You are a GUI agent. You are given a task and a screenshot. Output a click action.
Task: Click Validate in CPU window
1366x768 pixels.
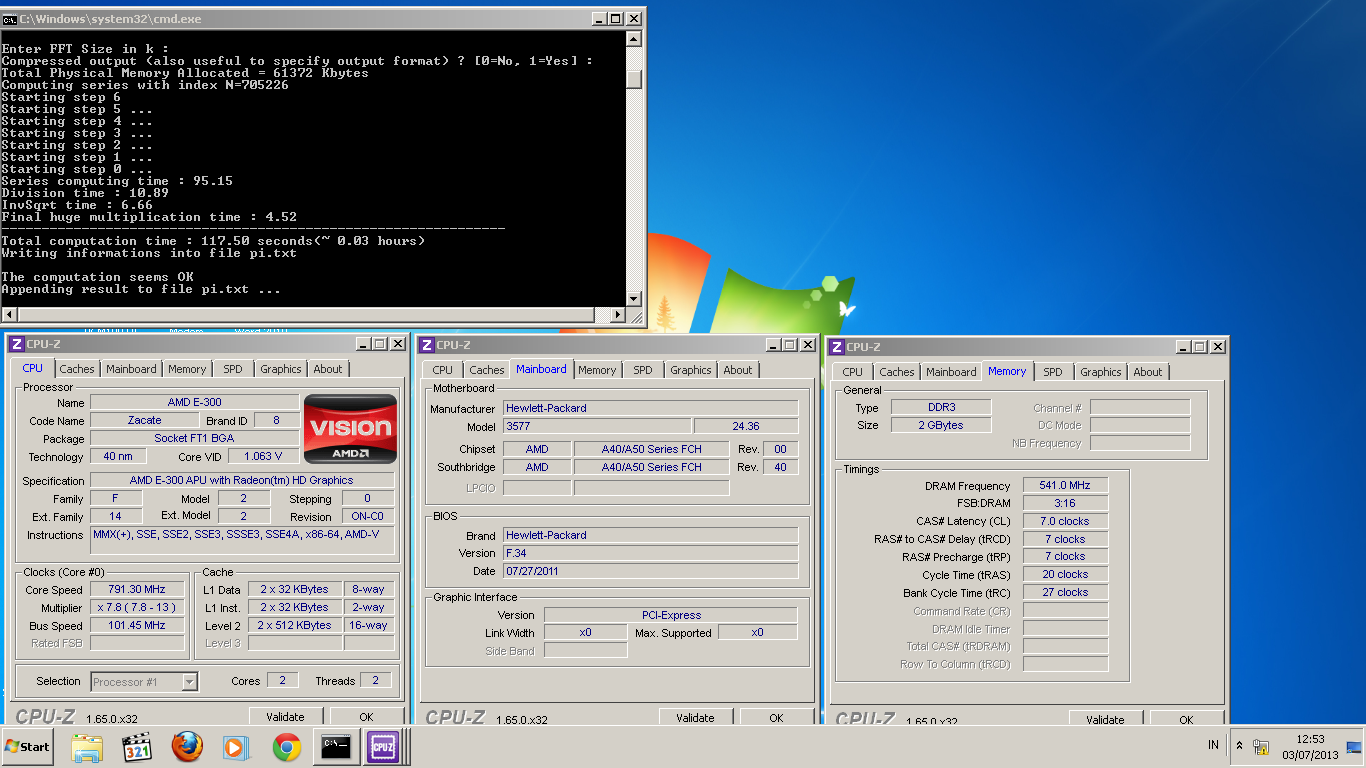[x=285, y=717]
